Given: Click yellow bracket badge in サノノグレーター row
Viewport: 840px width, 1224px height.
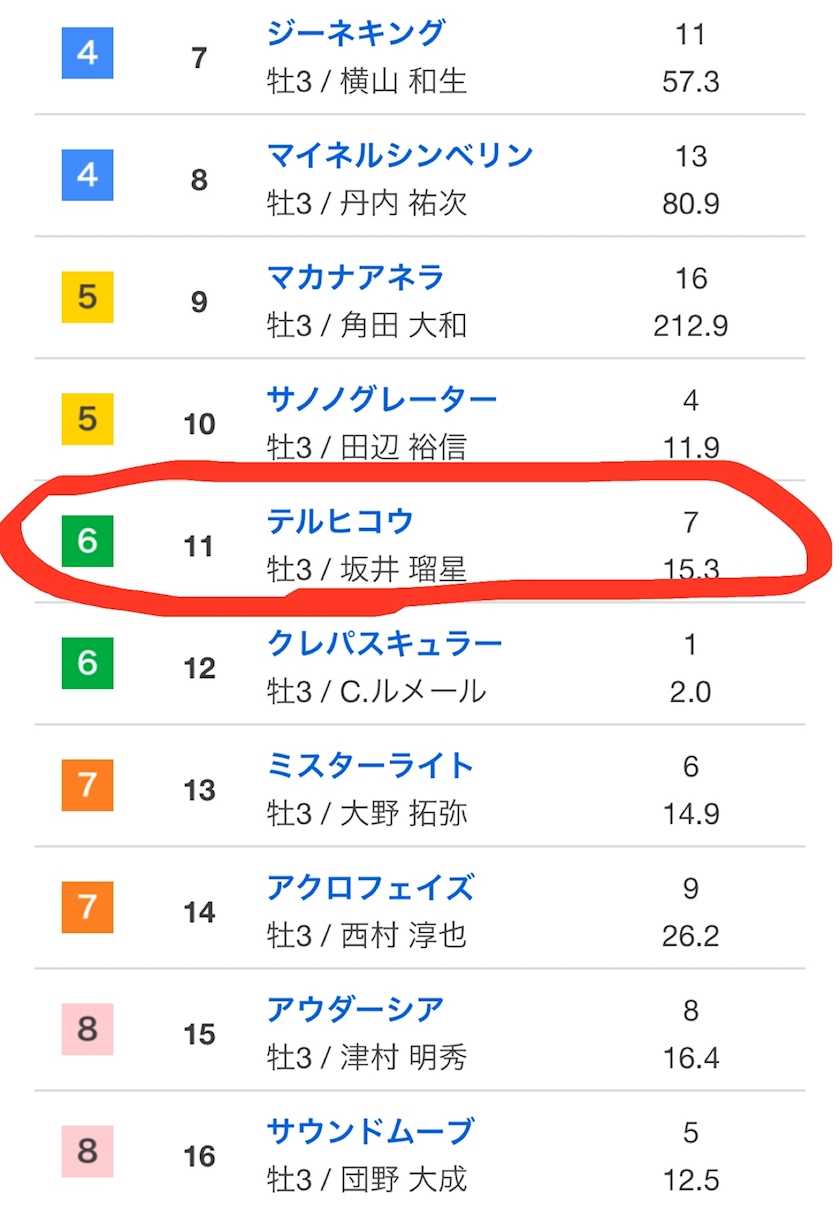Looking at the screenshot, I should point(87,420).
